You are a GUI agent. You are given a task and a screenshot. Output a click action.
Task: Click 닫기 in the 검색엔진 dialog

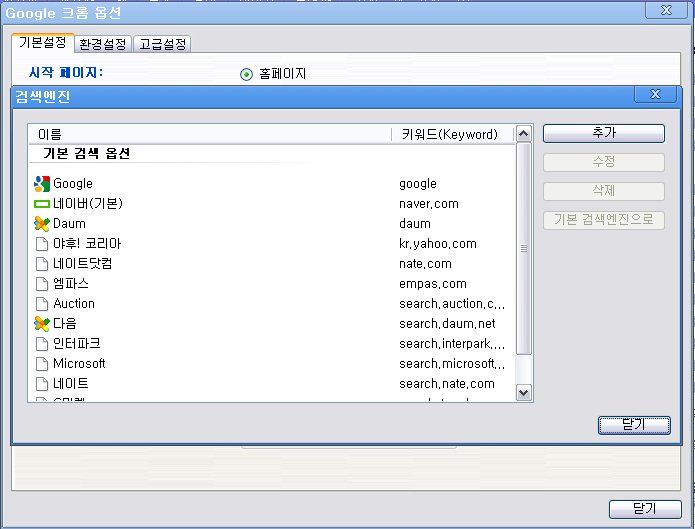634,425
